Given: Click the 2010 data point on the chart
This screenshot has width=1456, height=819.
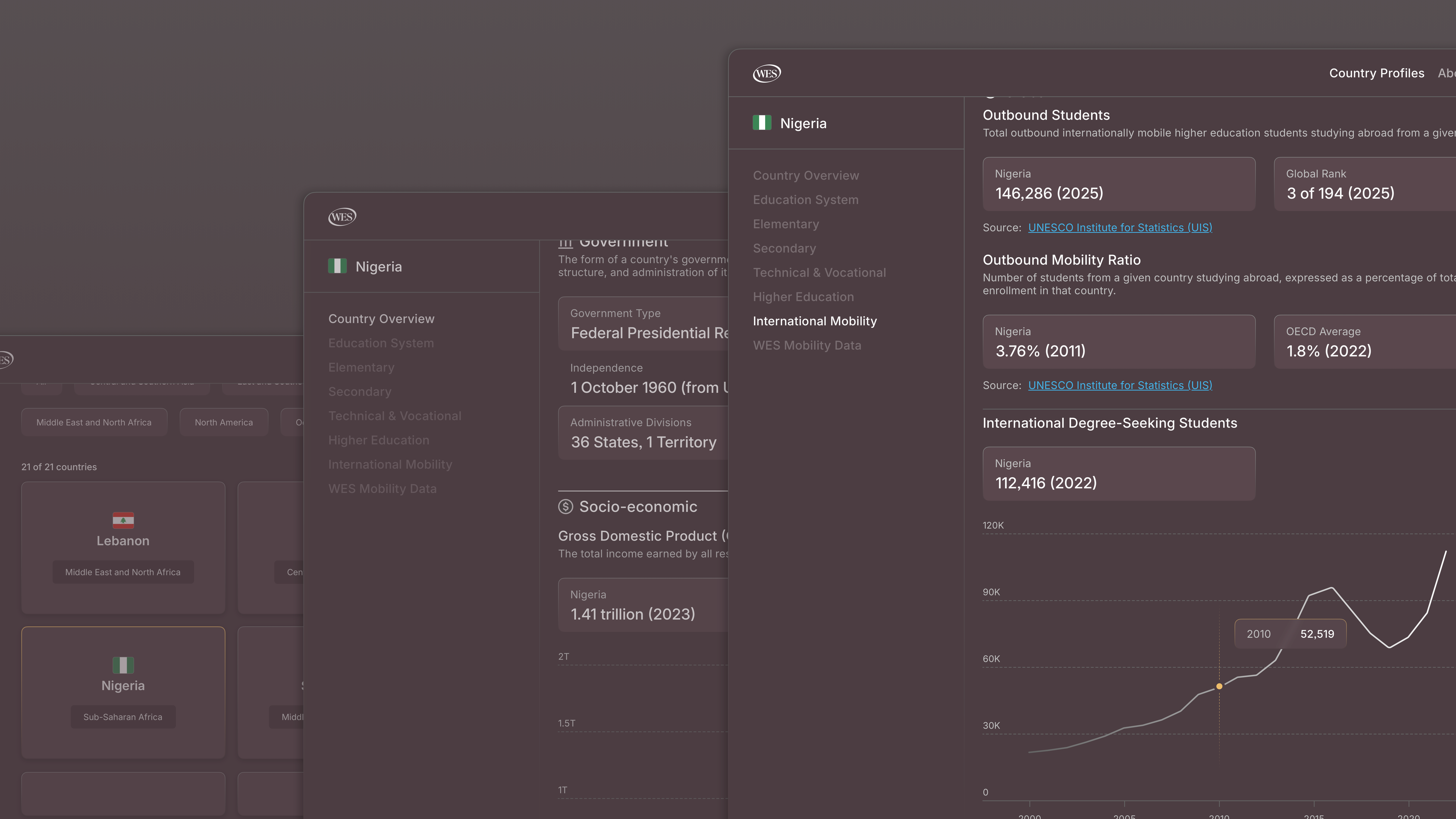Looking at the screenshot, I should point(1219,686).
